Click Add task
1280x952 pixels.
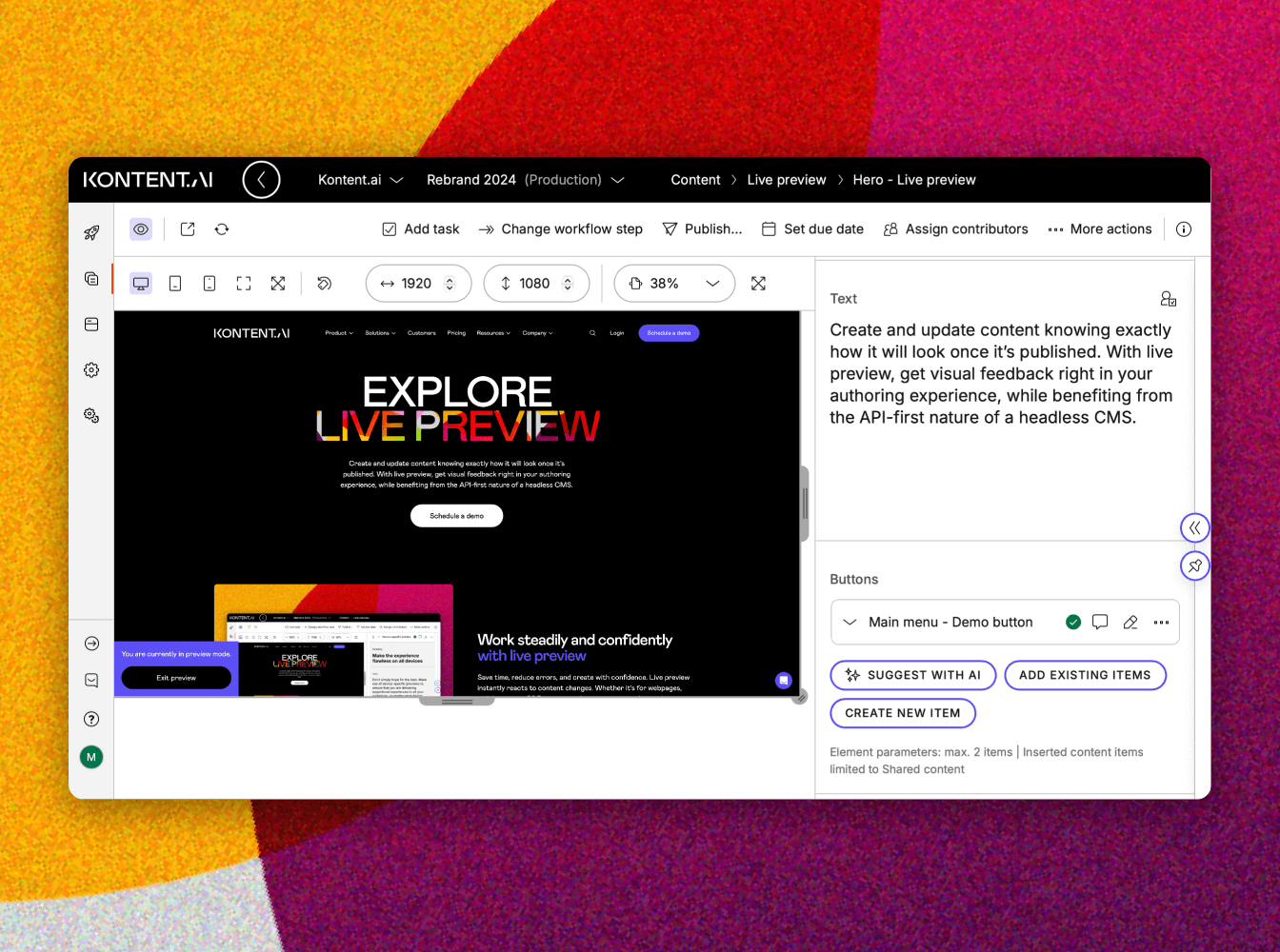pyautogui.click(x=421, y=229)
